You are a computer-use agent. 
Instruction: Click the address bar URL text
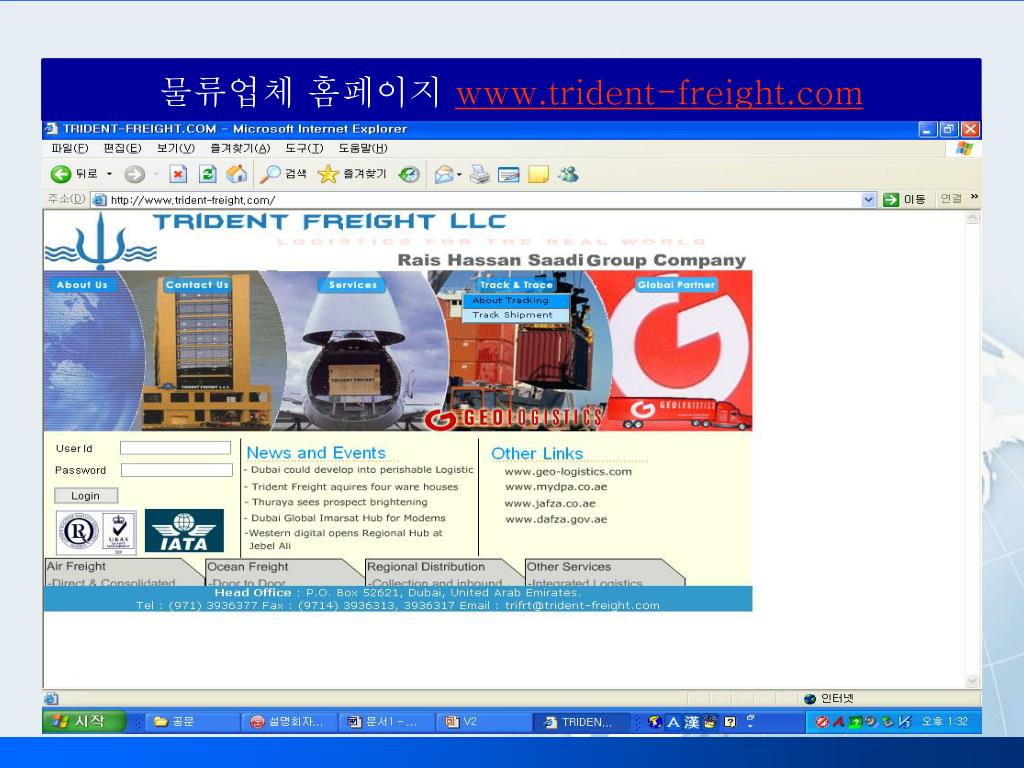193,200
